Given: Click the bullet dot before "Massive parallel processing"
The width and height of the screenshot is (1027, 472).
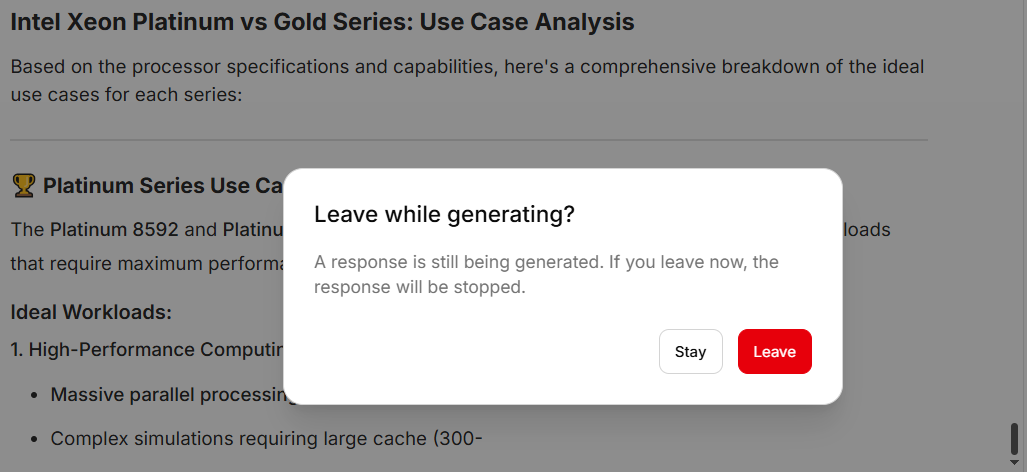Looking at the screenshot, I should [x=34, y=395].
